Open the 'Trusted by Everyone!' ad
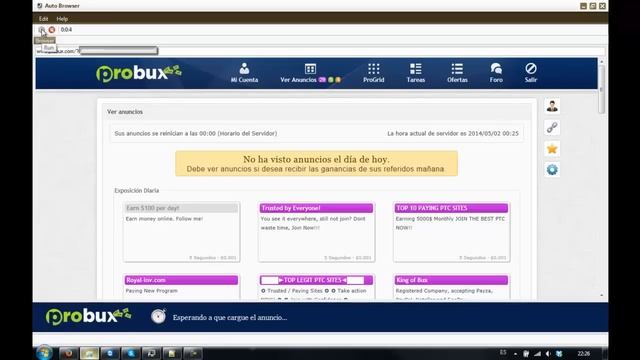This screenshot has width=640, height=360. 316,232
